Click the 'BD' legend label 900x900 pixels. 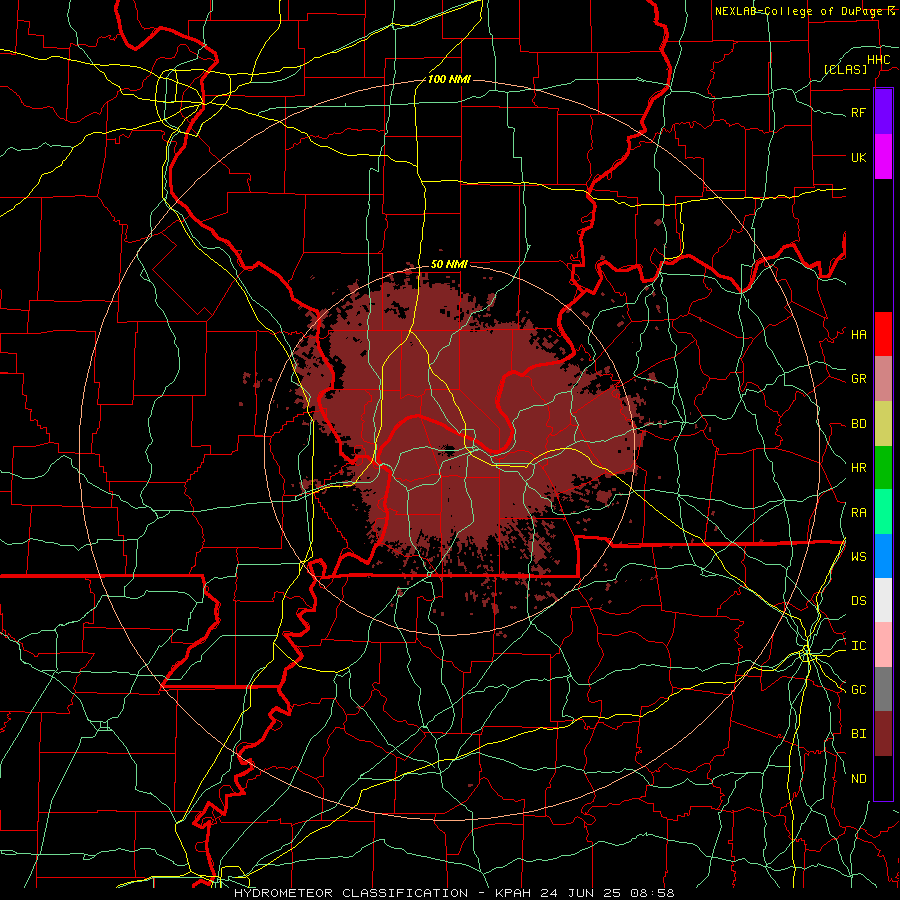tap(859, 424)
